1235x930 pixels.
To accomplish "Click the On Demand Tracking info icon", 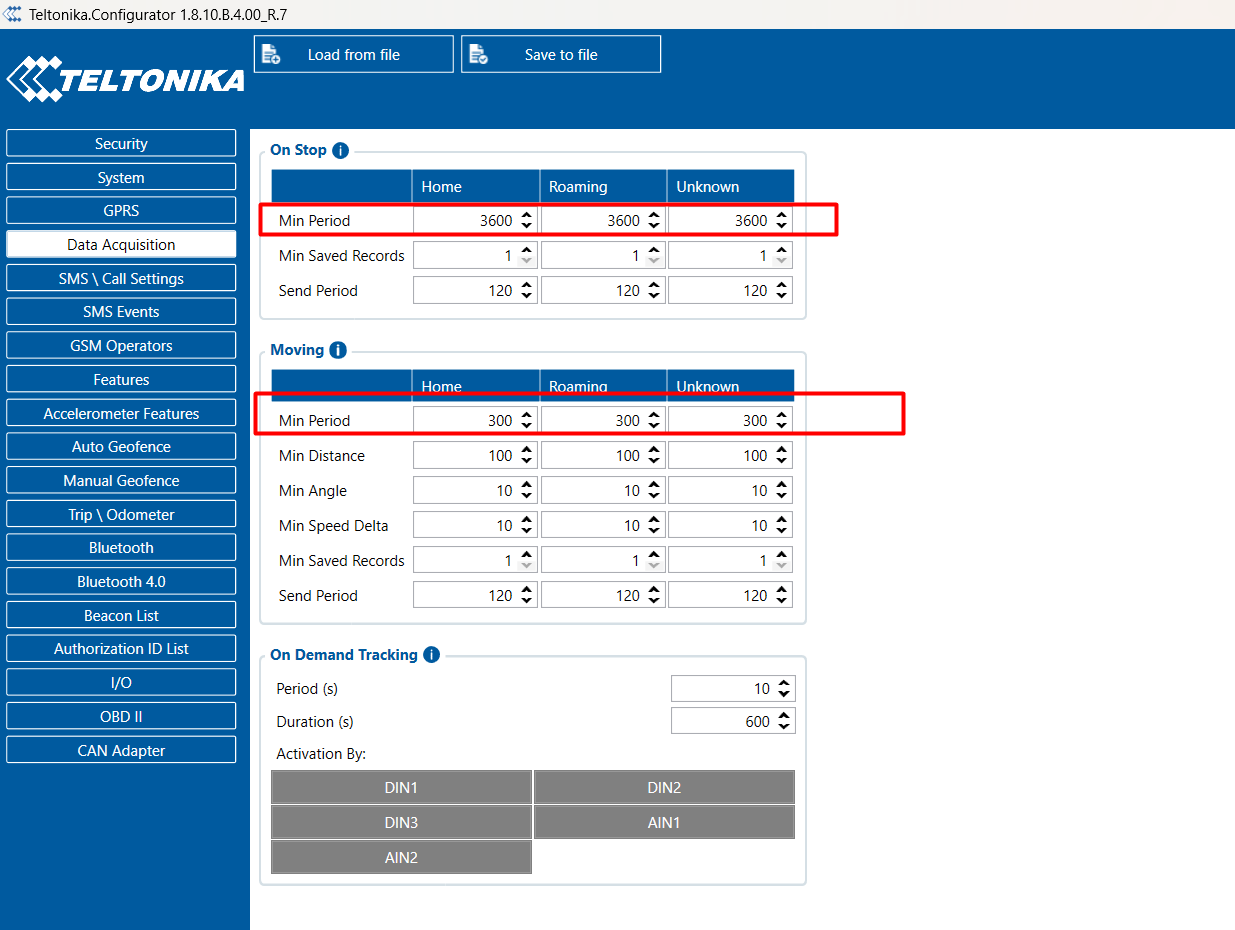I will click(431, 655).
